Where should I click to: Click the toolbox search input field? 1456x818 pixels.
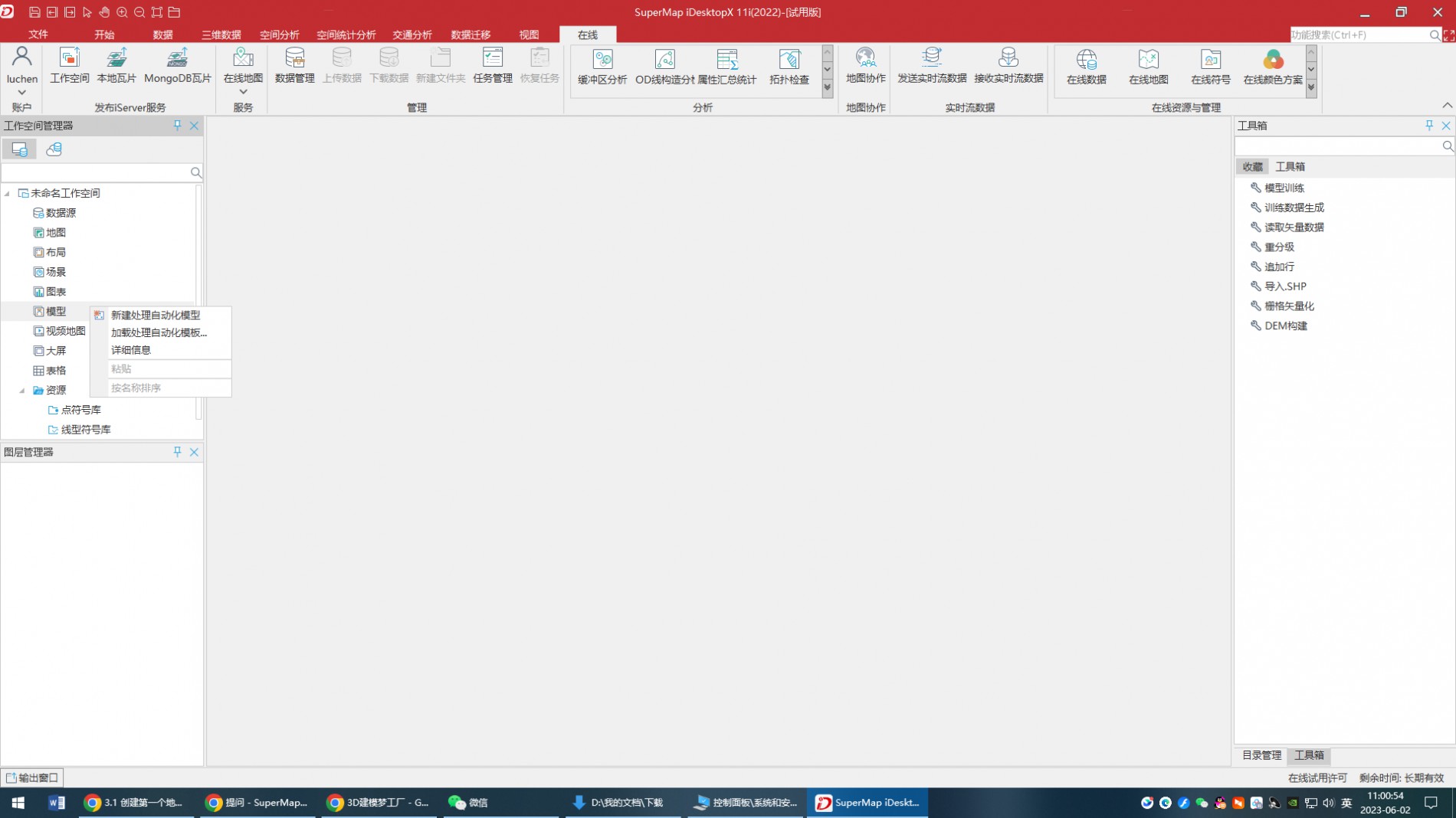[1339, 146]
